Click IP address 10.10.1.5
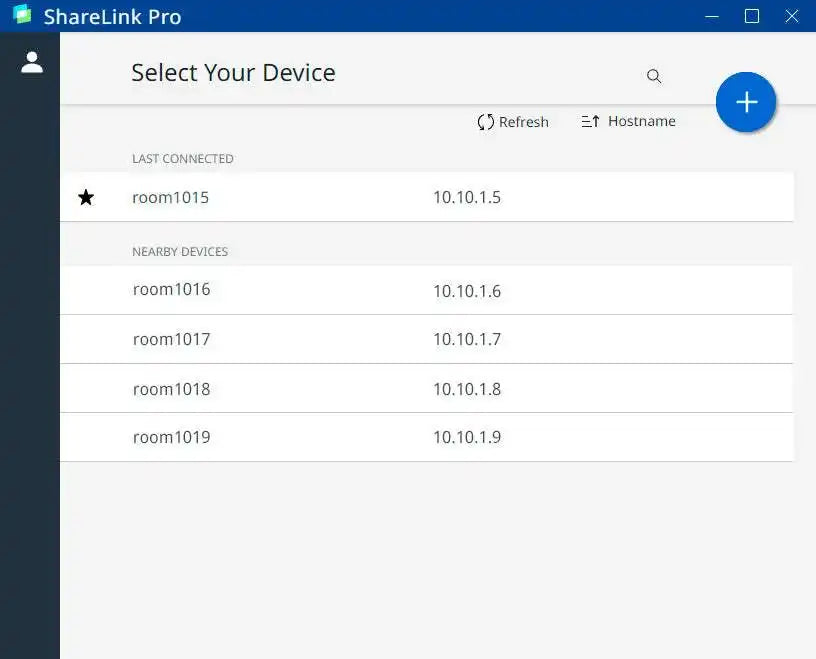 (x=467, y=198)
